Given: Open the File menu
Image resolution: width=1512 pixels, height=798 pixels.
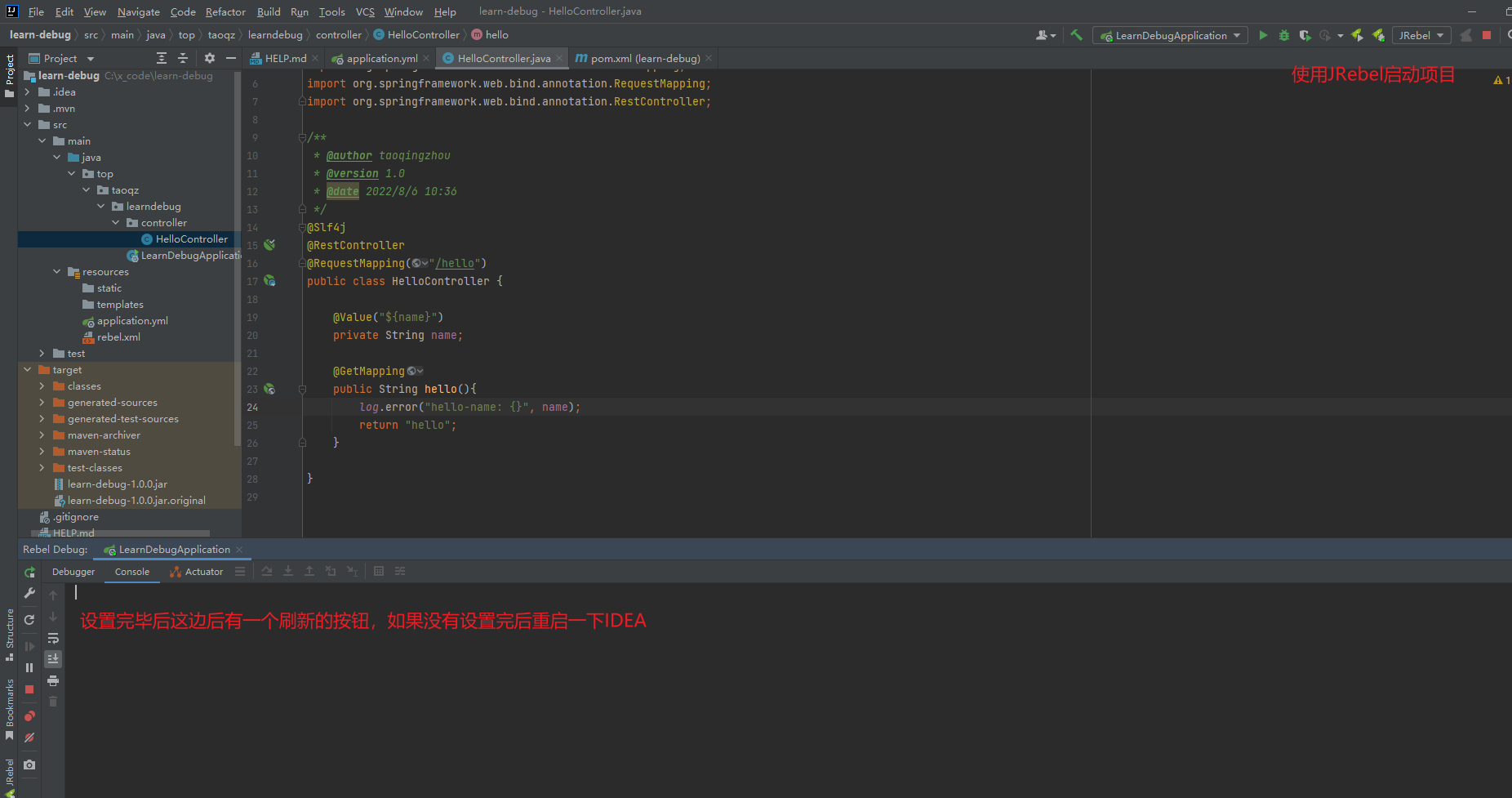Looking at the screenshot, I should [x=36, y=11].
